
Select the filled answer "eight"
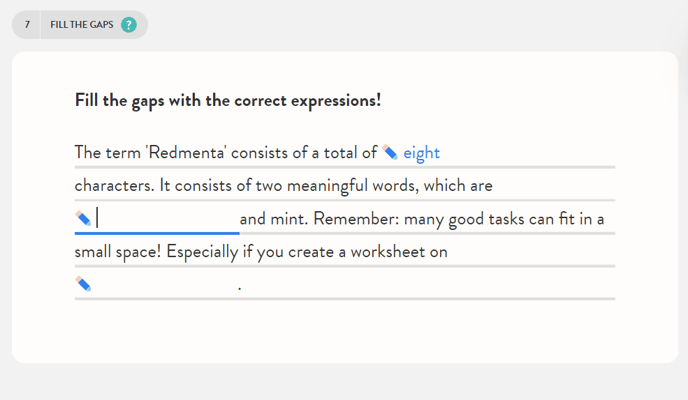[421, 153]
